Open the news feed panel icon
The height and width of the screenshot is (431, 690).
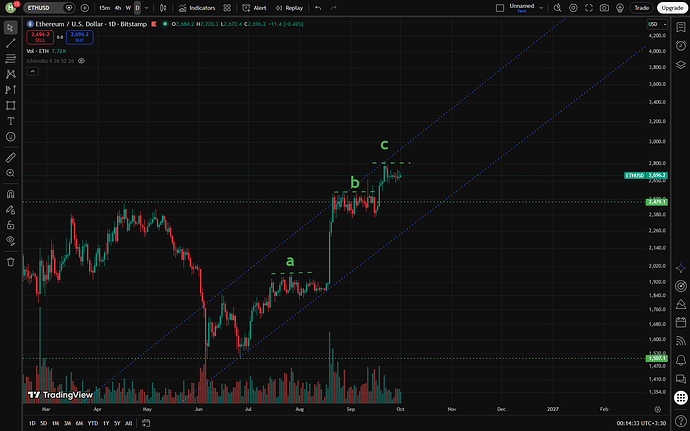681,341
